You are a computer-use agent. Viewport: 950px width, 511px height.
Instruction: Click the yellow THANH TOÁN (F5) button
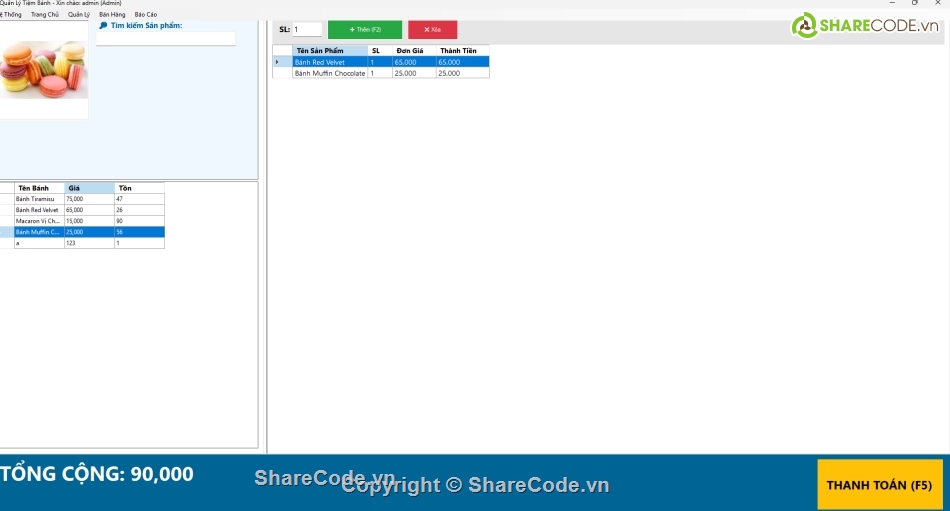(x=879, y=485)
